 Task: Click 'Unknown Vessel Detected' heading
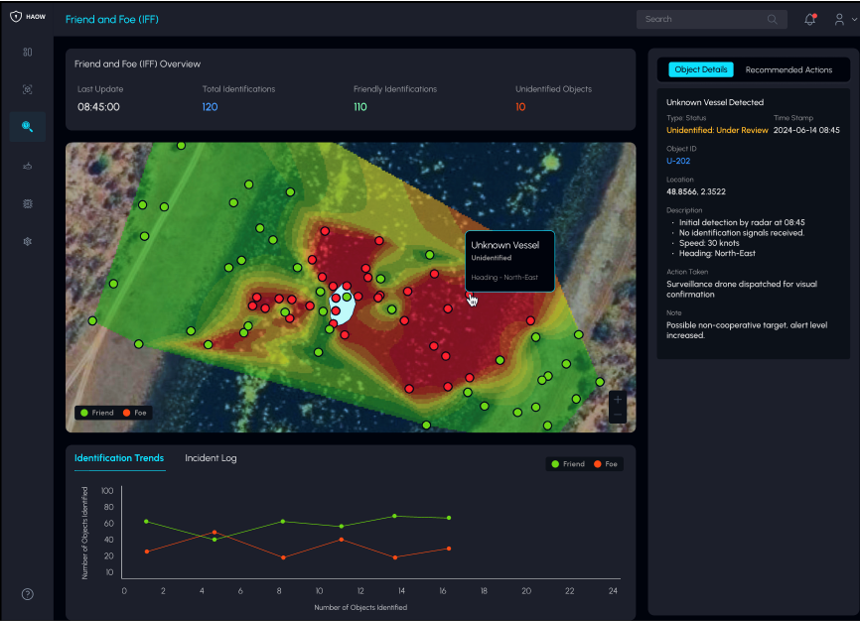[x=715, y=102]
